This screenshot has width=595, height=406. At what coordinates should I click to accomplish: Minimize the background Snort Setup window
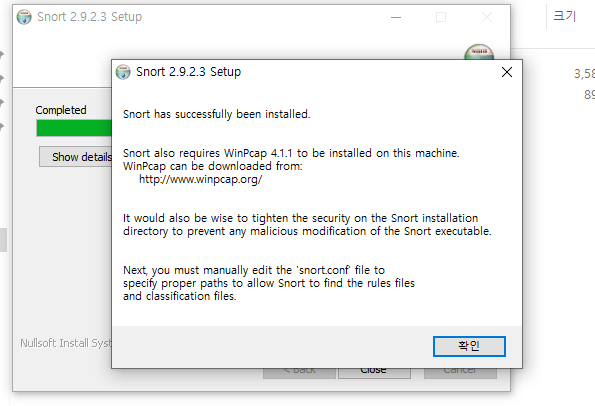[x=396, y=17]
